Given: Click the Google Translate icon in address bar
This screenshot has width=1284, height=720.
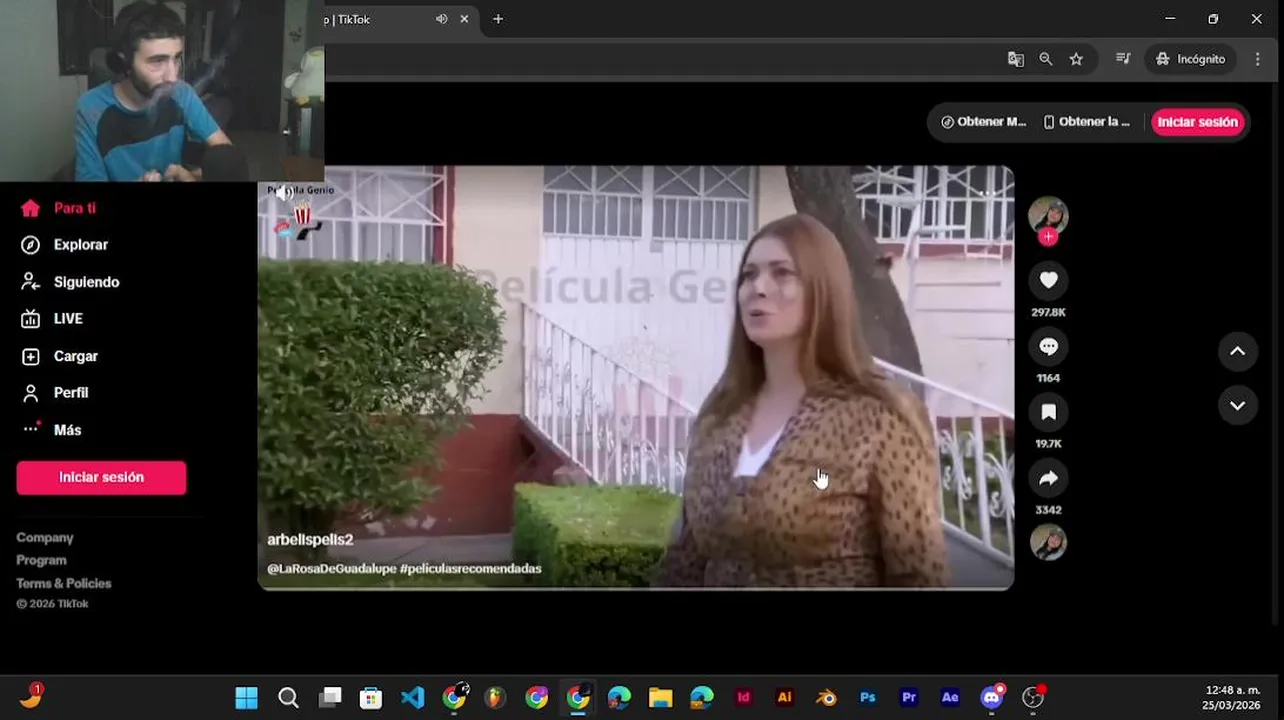Looking at the screenshot, I should tap(1015, 59).
